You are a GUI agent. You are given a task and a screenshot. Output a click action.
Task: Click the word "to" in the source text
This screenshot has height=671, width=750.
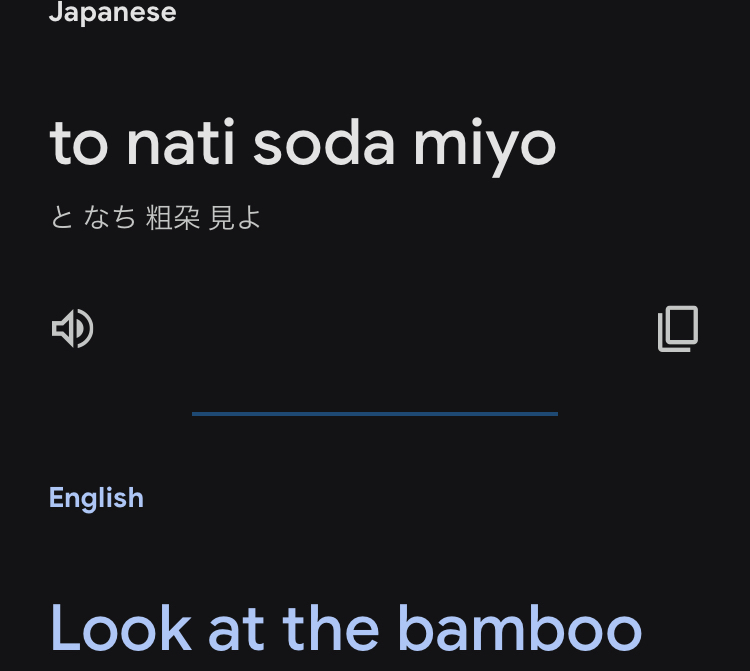79,144
